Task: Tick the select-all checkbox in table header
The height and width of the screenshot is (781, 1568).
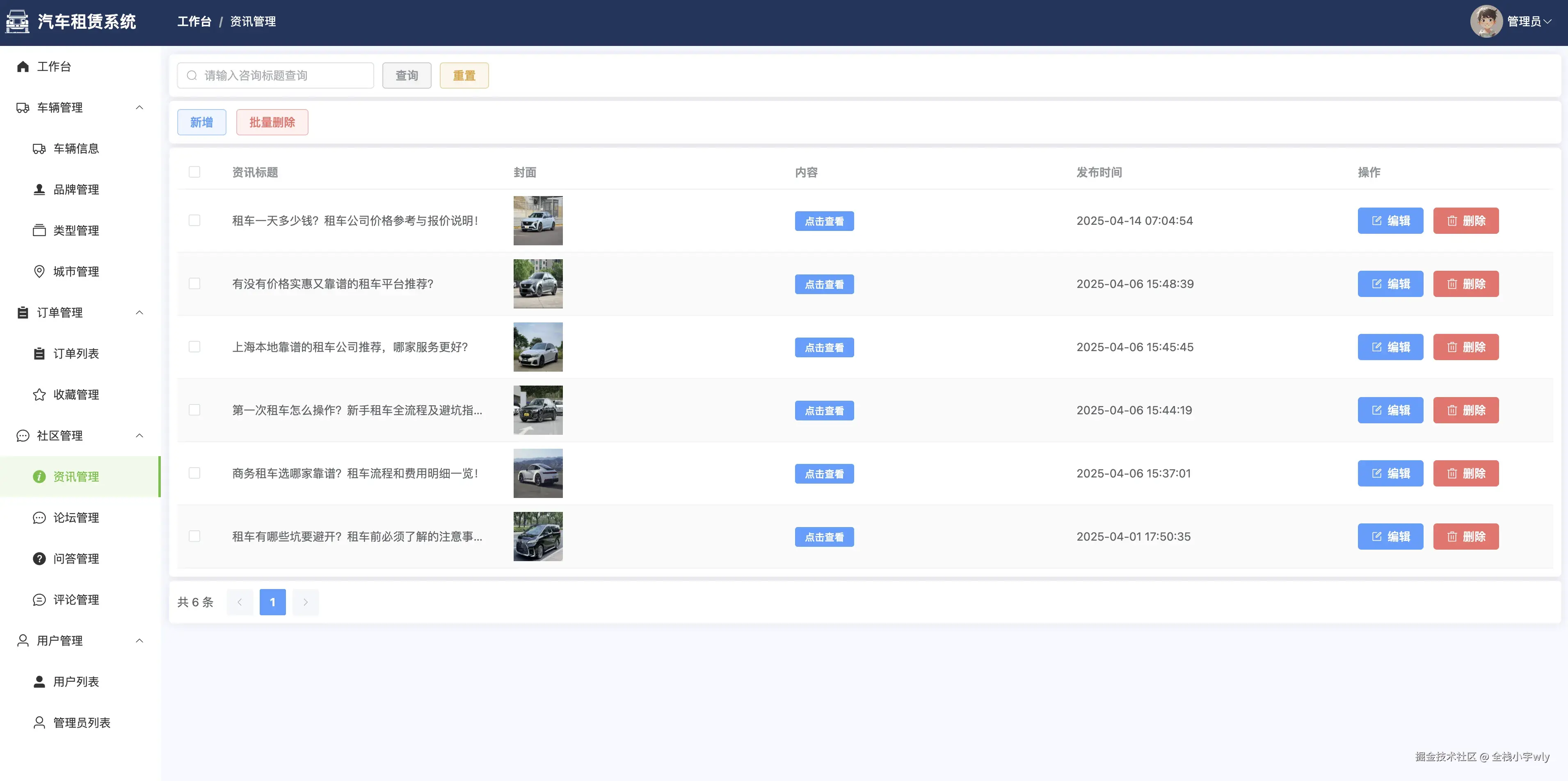Action: [x=194, y=172]
